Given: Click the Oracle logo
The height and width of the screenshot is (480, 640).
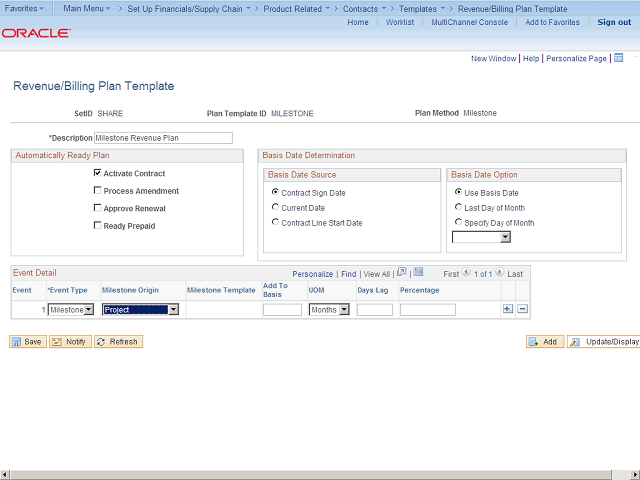Looking at the screenshot, I should tap(36, 33).
